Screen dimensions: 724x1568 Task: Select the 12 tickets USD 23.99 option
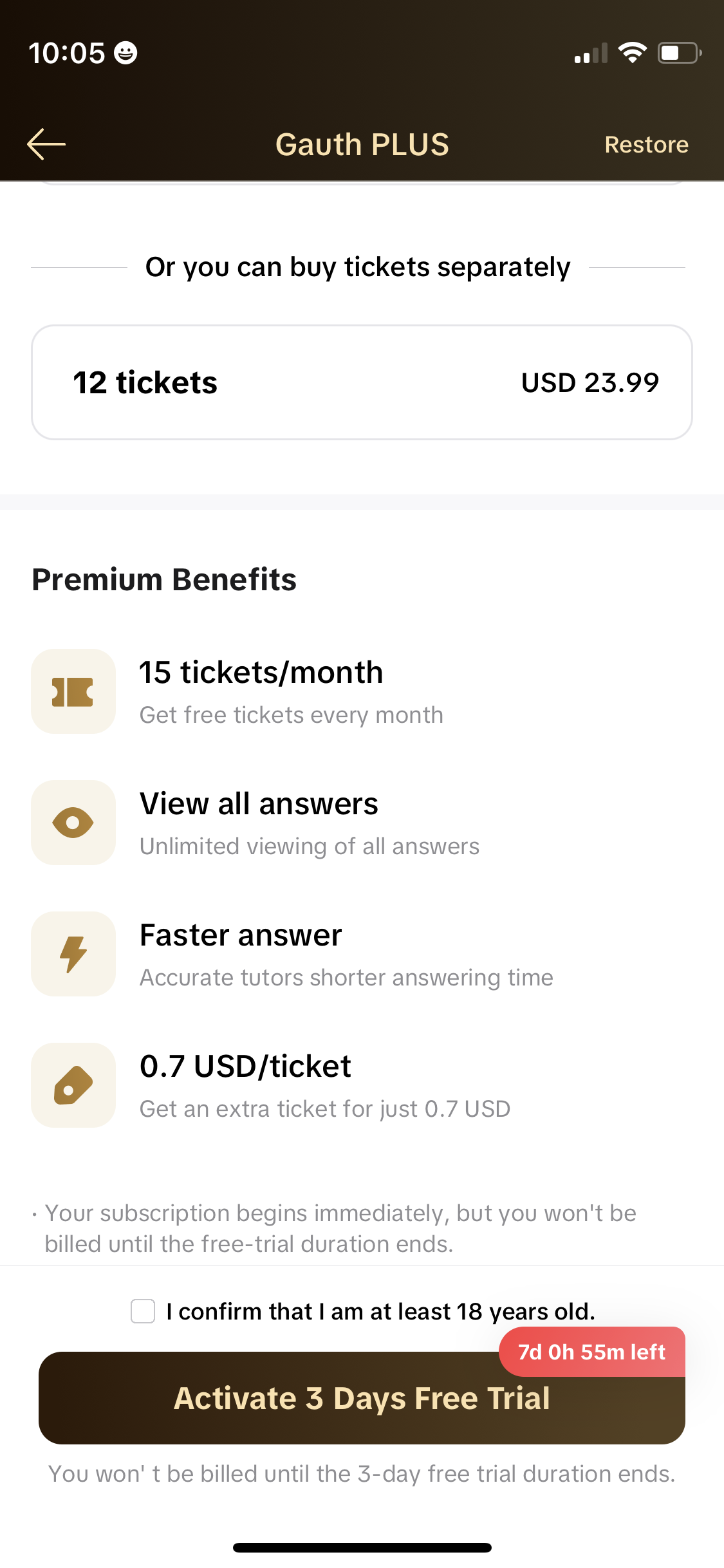pos(362,382)
